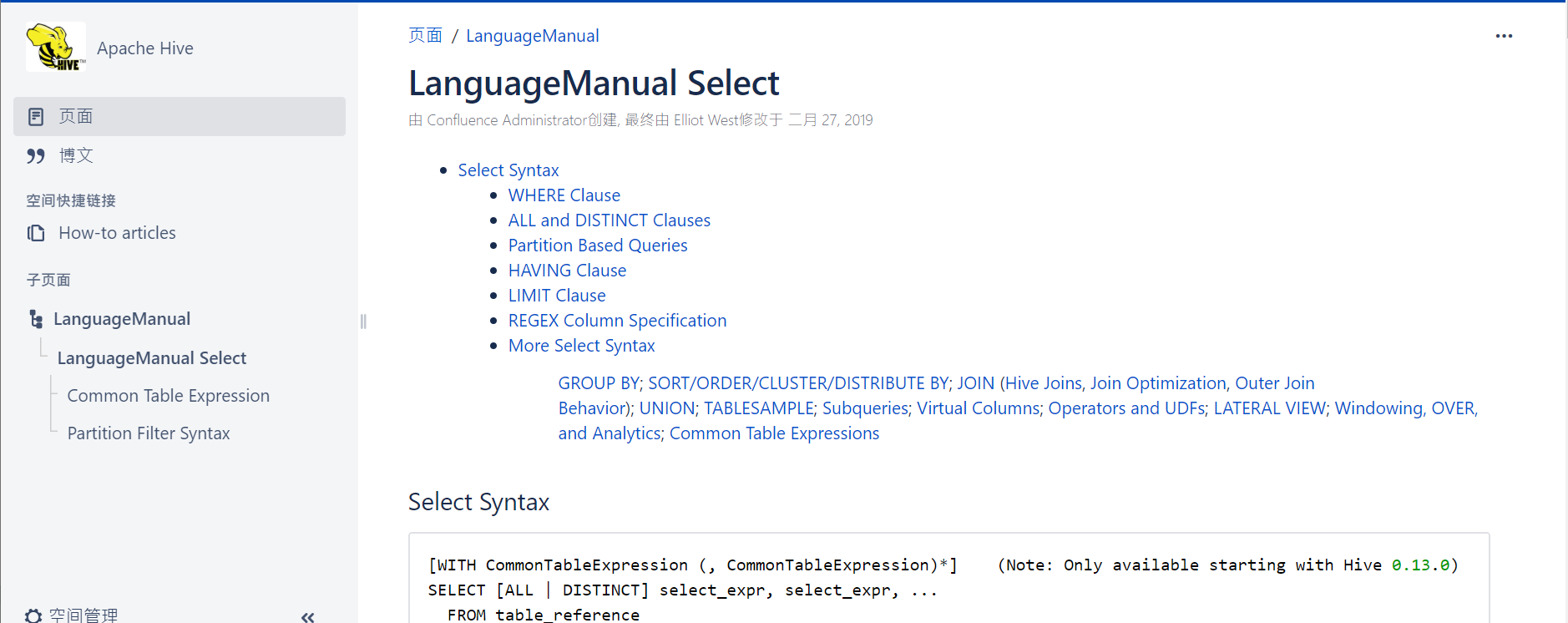The image size is (1568, 623).
Task: Open the LATERAL VIEW link
Action: click(1269, 408)
